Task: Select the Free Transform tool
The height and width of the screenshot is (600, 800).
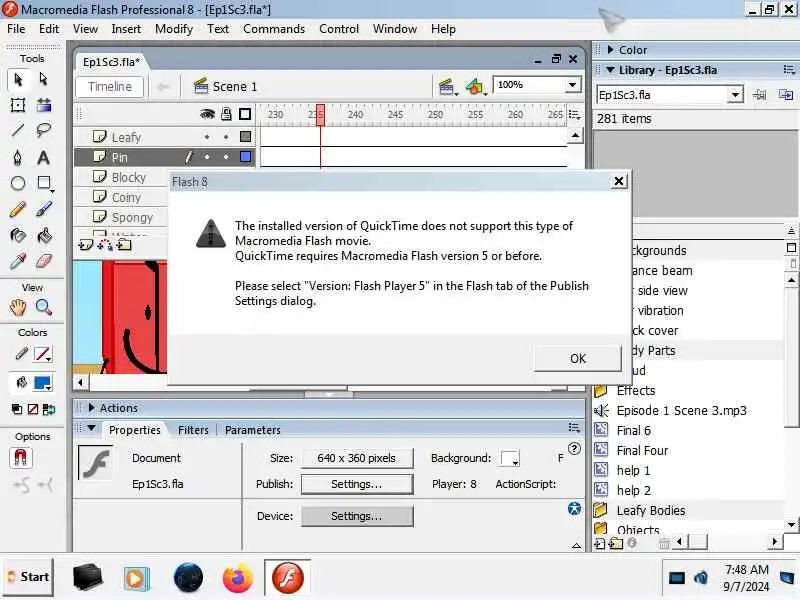Action: 18,105
